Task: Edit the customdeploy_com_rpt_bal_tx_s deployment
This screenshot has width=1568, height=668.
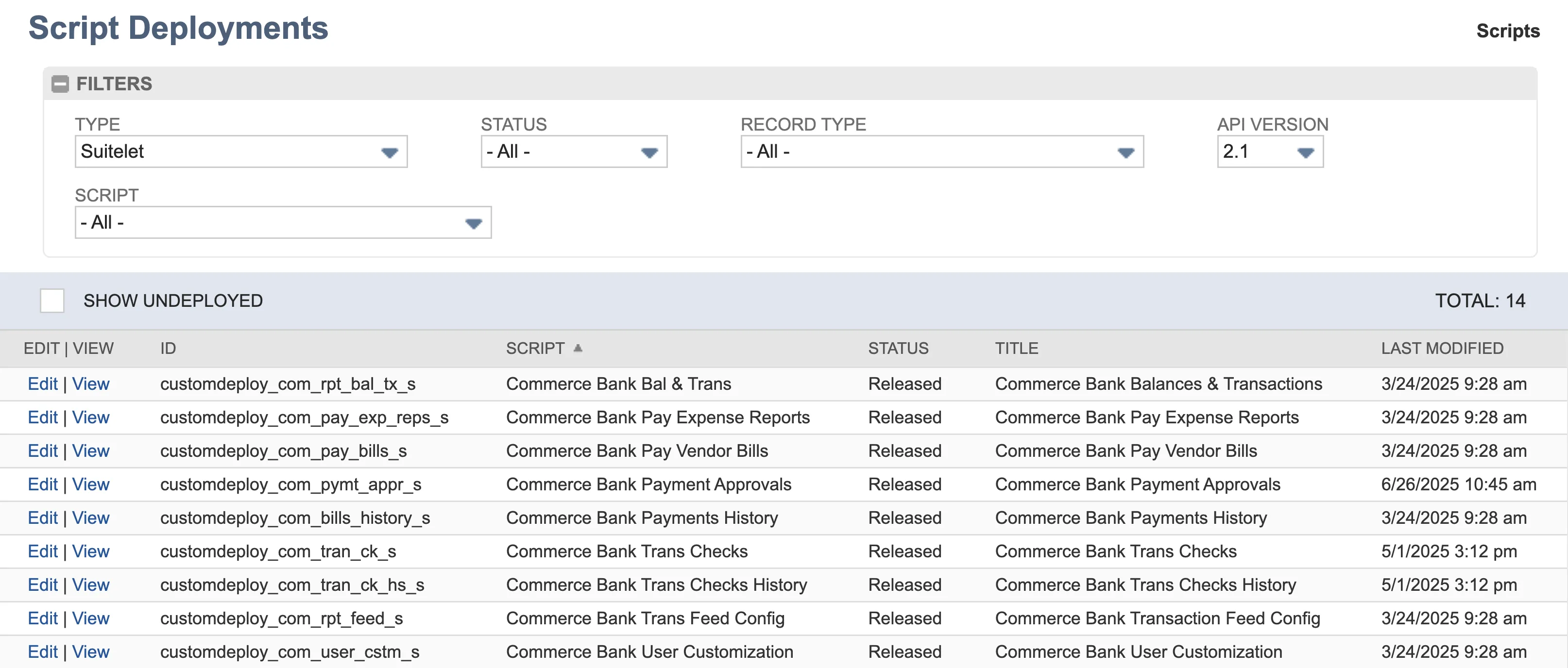Action: pos(43,384)
